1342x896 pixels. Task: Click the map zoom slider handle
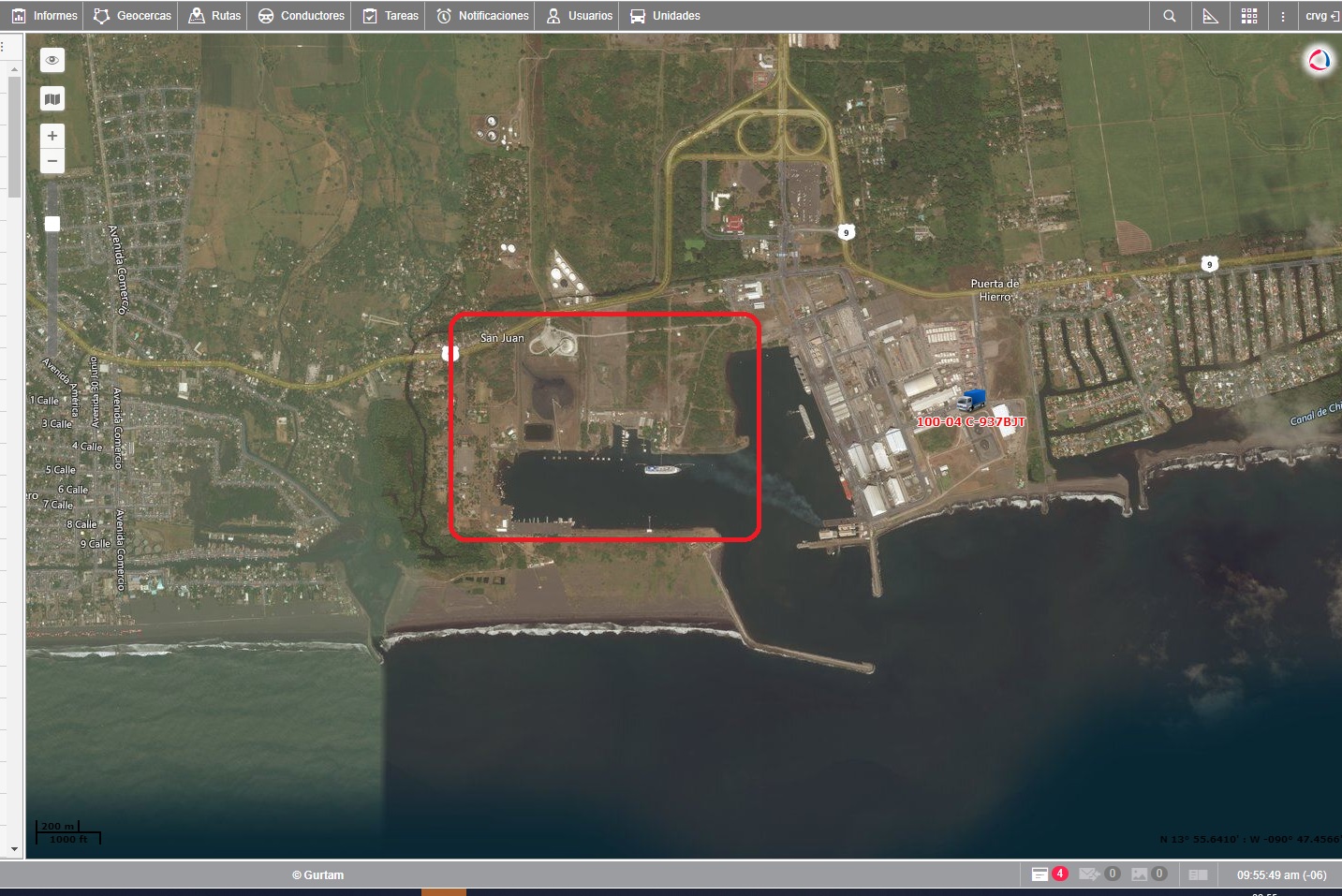coord(52,224)
